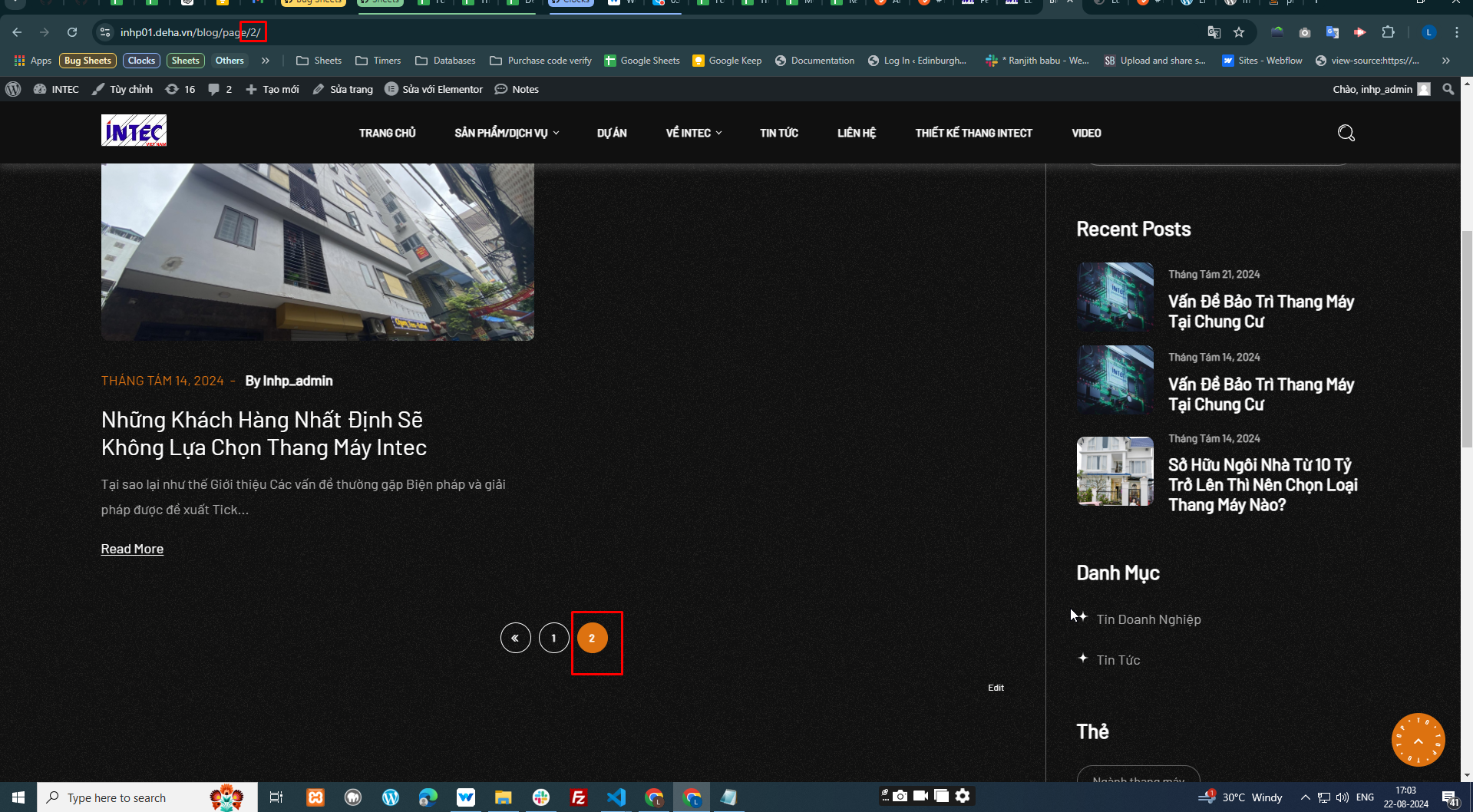Open the updates counter showing 16
The height and width of the screenshot is (812, 1473).
click(180, 89)
